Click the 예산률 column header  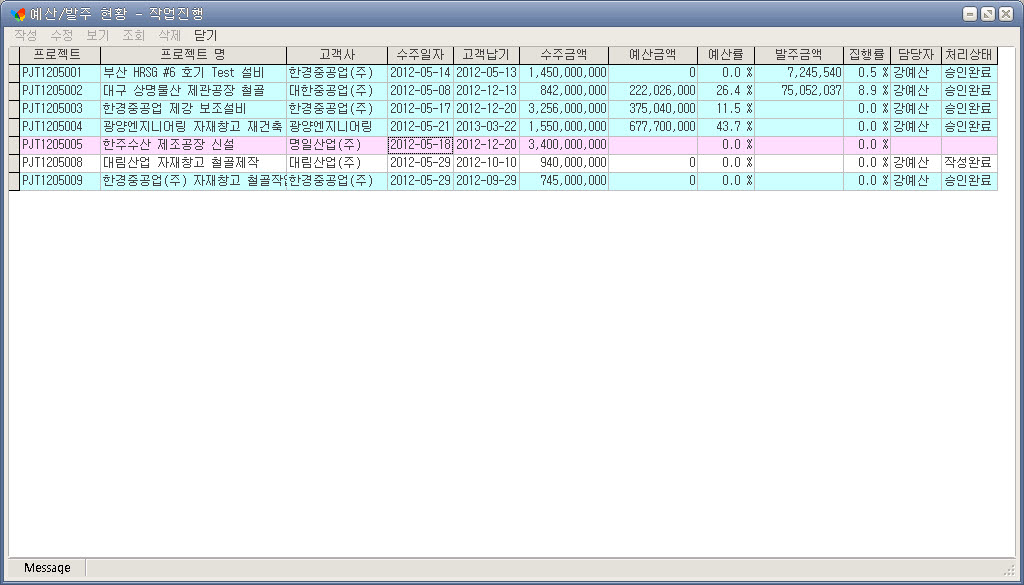[x=726, y=55]
